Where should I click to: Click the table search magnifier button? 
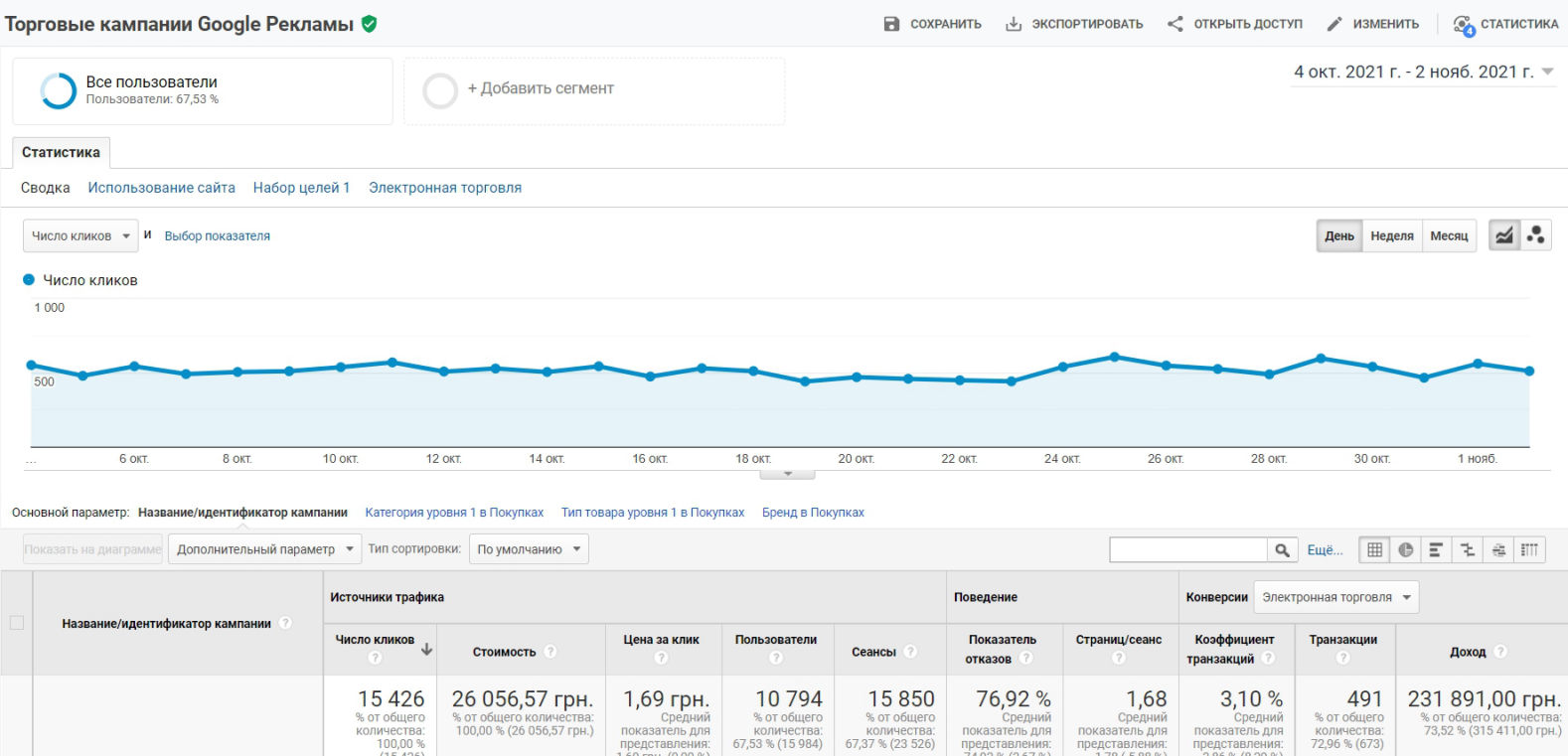click(1282, 549)
